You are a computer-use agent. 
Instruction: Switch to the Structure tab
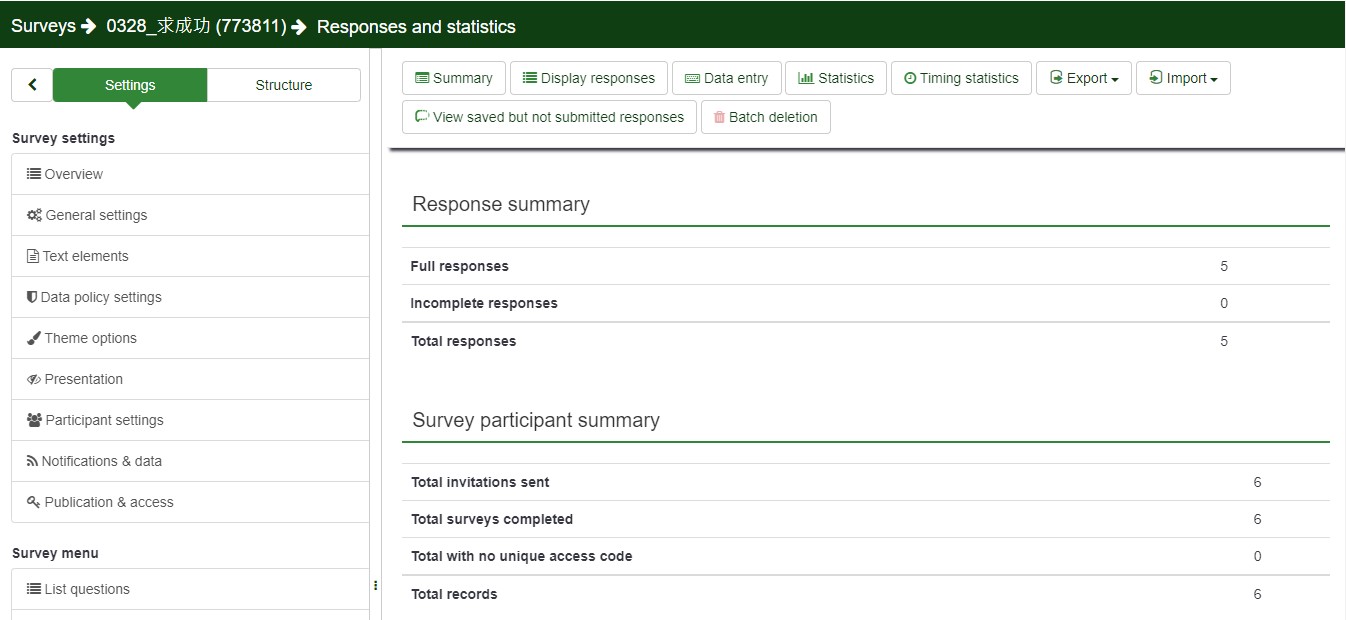(284, 85)
